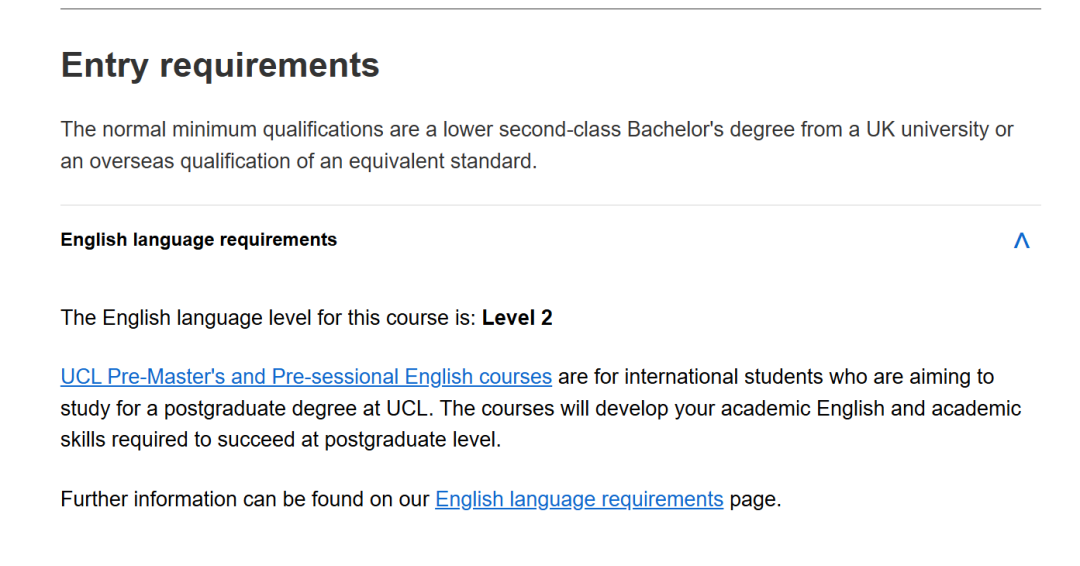Collapse the English language requirements chevron
The height and width of the screenshot is (566, 1080).
coord(1021,241)
